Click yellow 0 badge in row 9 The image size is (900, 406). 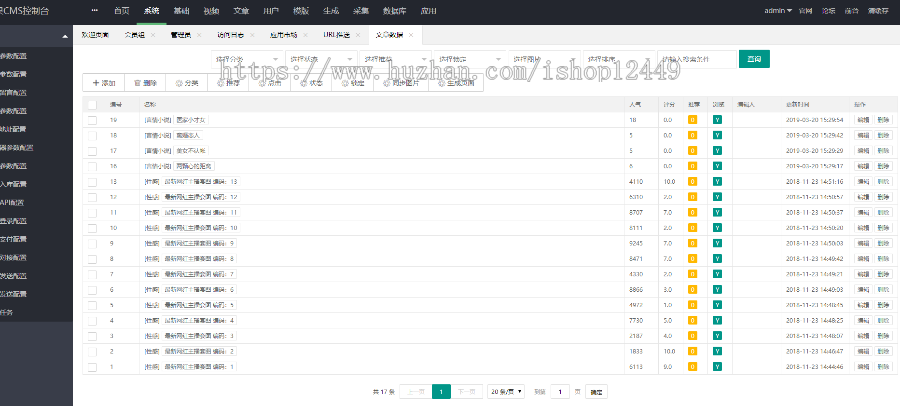(693, 243)
